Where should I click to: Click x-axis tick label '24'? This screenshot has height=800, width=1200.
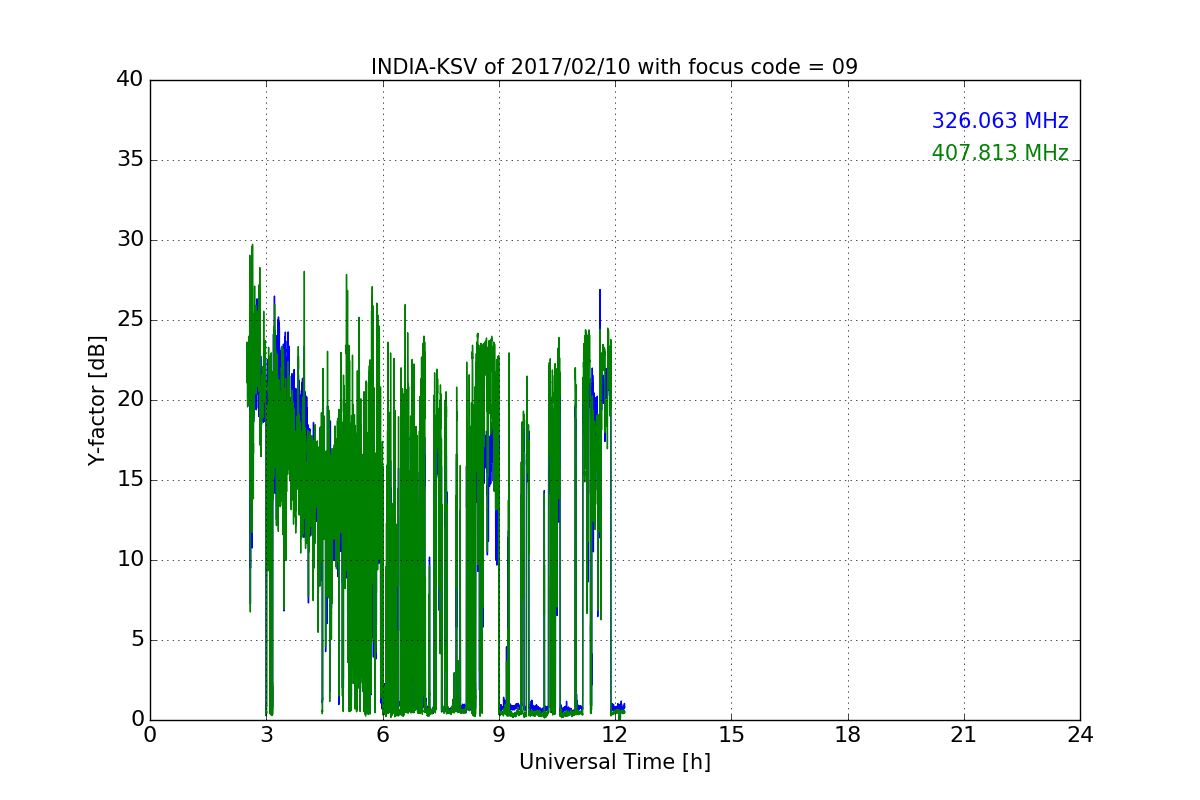click(1080, 735)
